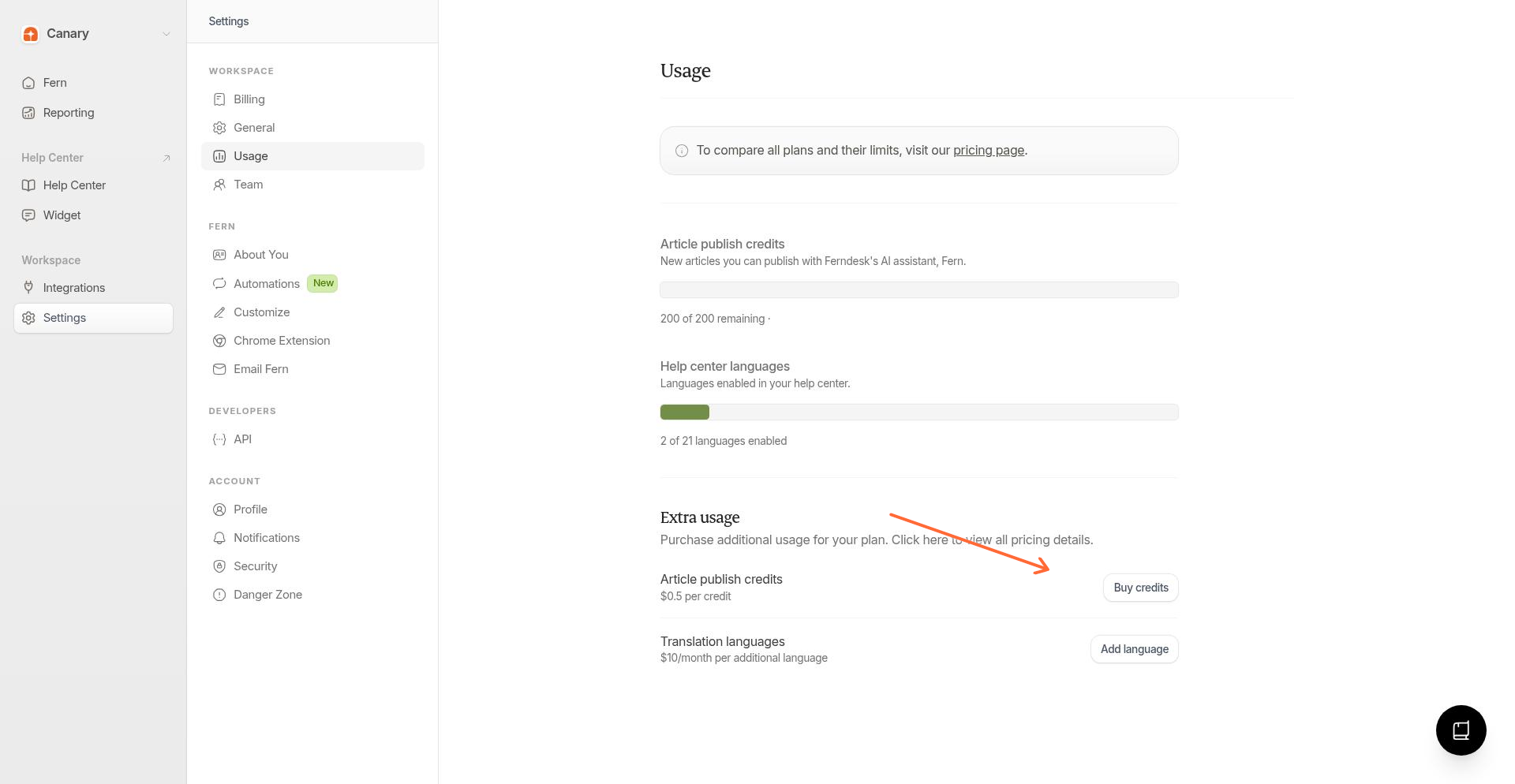Click the Fern home icon in sidebar
This screenshot has height=784, width=1515.
click(29, 82)
